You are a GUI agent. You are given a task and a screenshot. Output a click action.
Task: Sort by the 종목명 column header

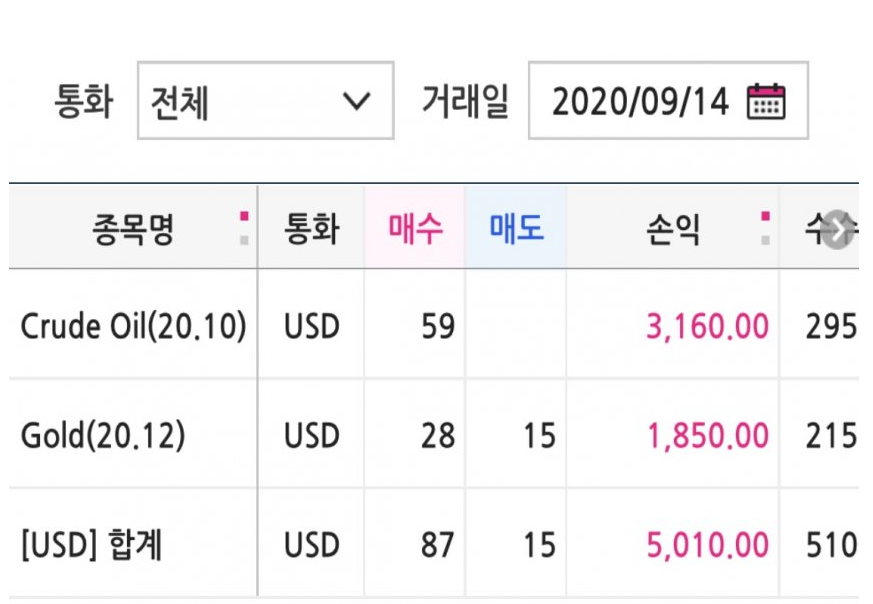[134, 228]
